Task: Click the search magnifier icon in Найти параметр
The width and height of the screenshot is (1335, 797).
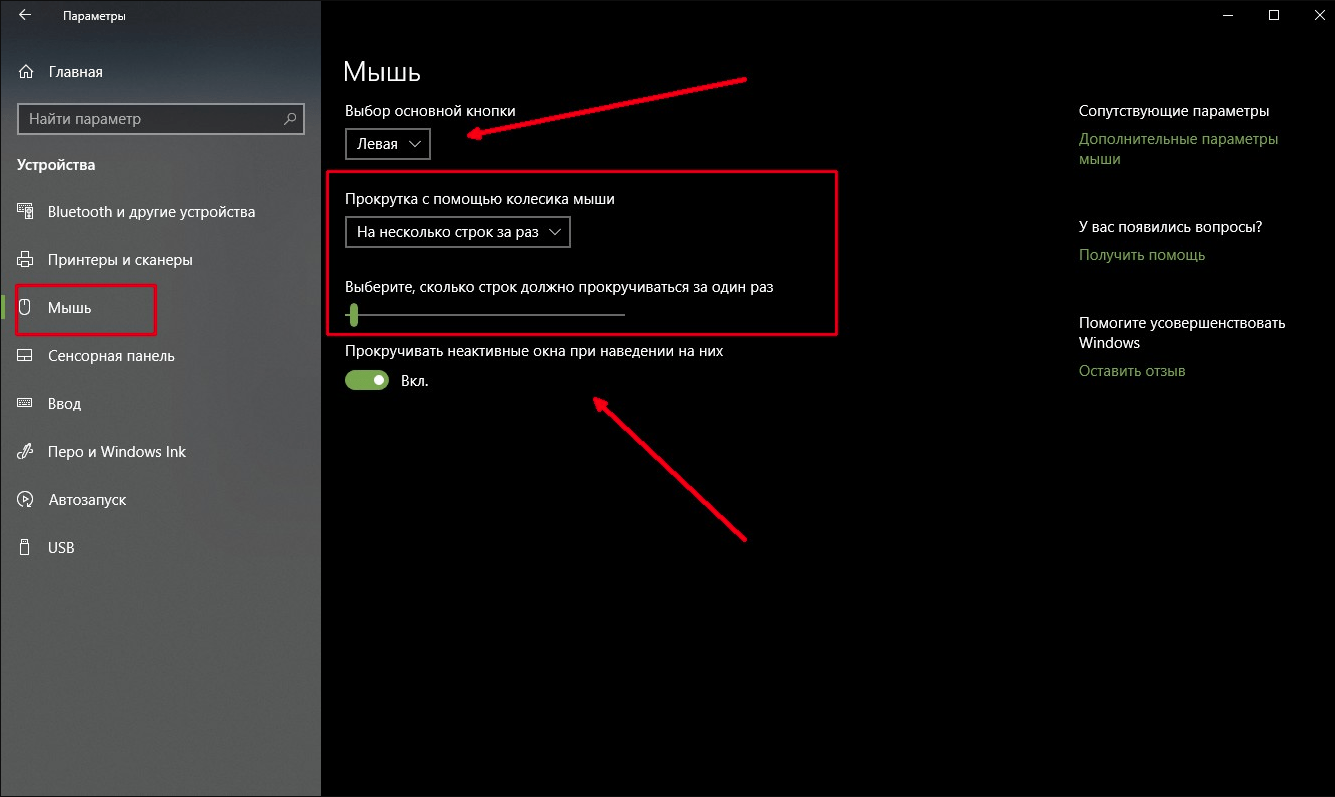Action: 290,119
